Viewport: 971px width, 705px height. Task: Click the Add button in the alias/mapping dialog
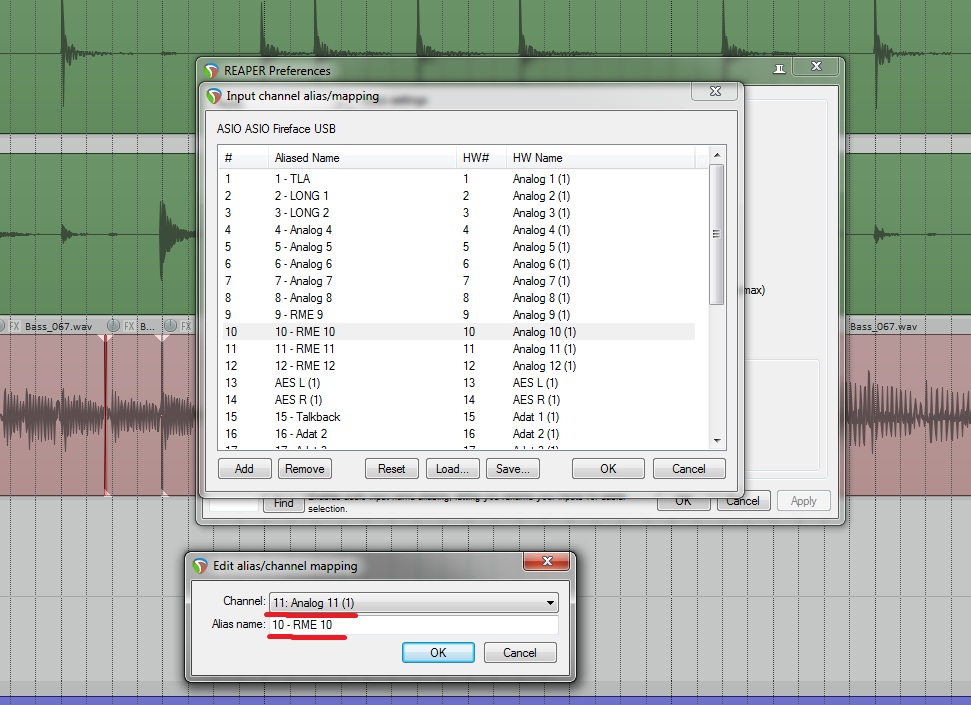pos(244,468)
